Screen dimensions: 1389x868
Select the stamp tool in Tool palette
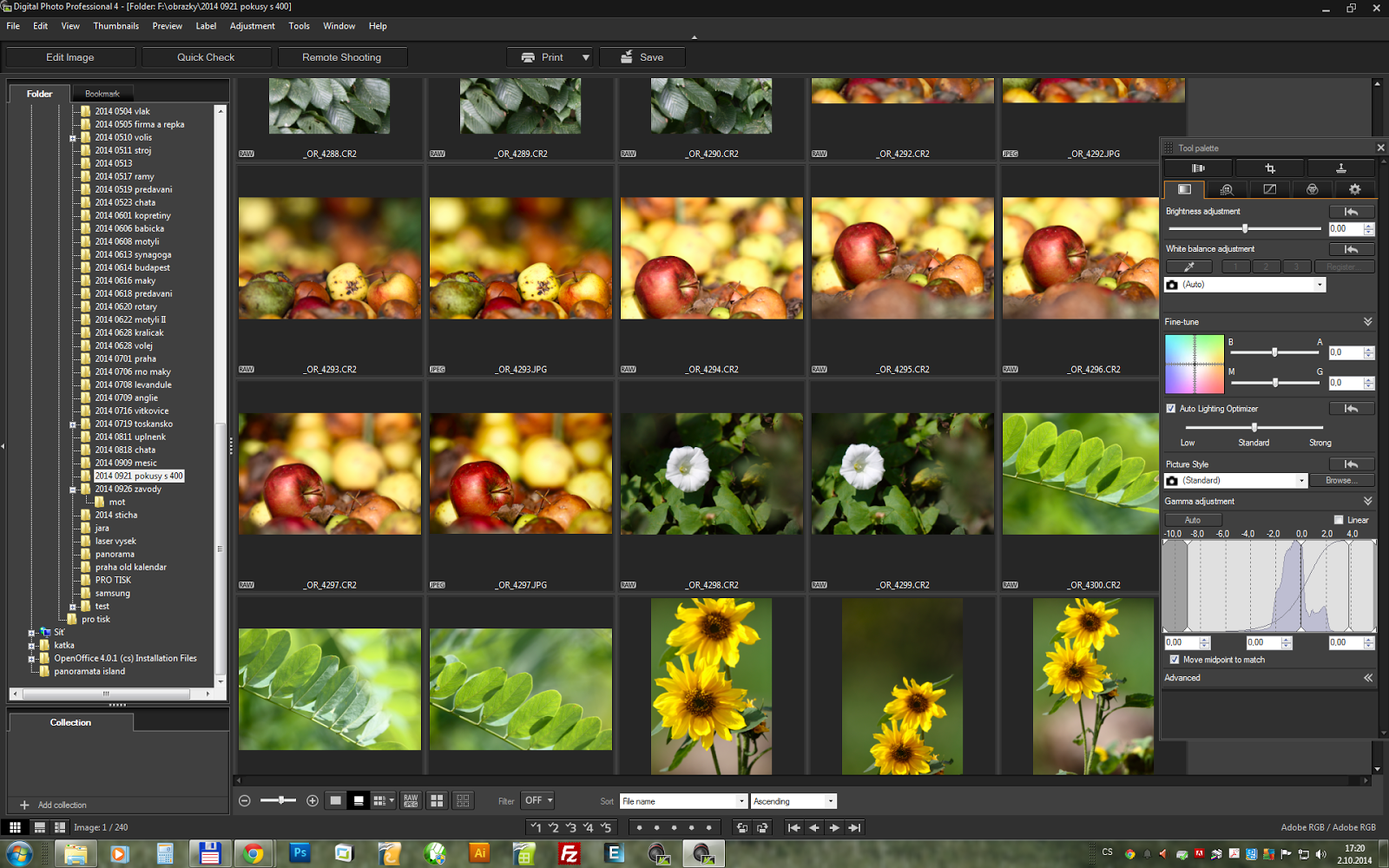point(1340,168)
